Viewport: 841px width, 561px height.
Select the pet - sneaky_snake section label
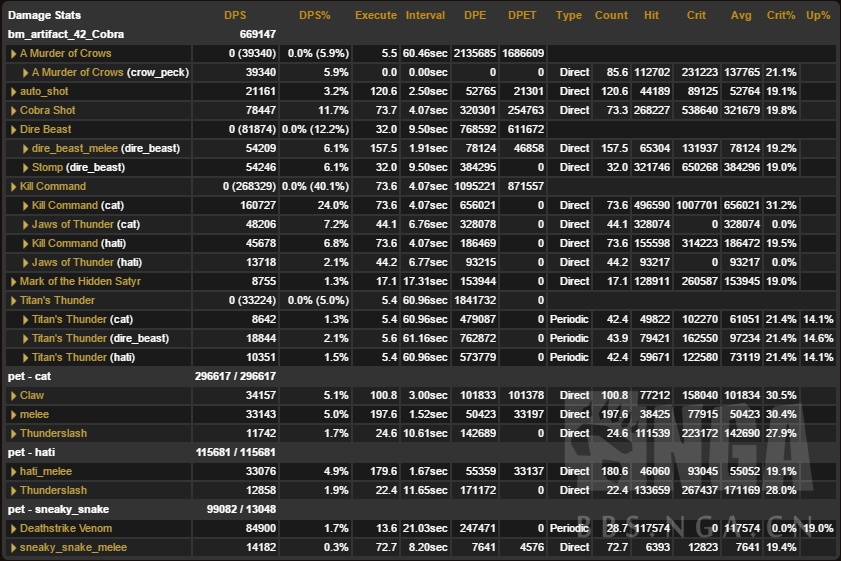(x=58, y=510)
